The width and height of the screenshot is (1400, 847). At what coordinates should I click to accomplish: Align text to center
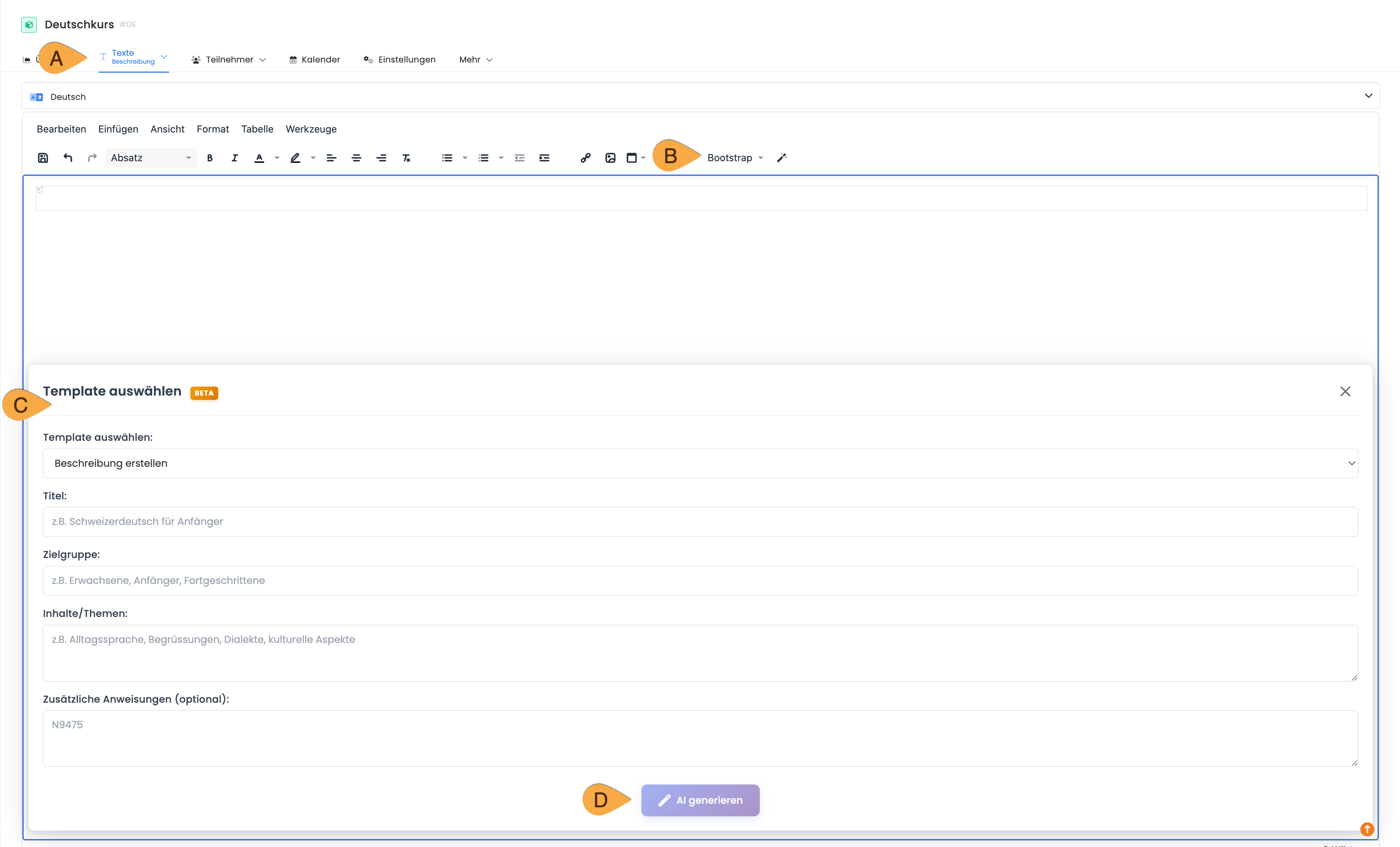coord(356,158)
